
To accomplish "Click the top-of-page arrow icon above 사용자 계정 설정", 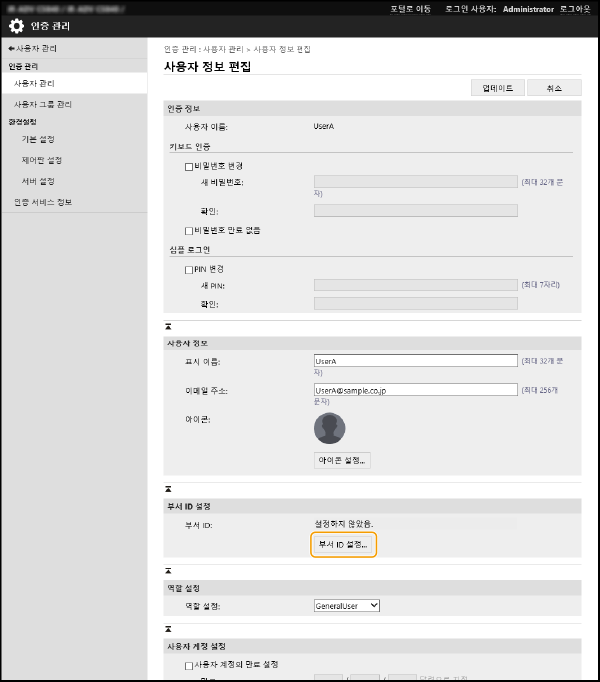I will click(168, 630).
